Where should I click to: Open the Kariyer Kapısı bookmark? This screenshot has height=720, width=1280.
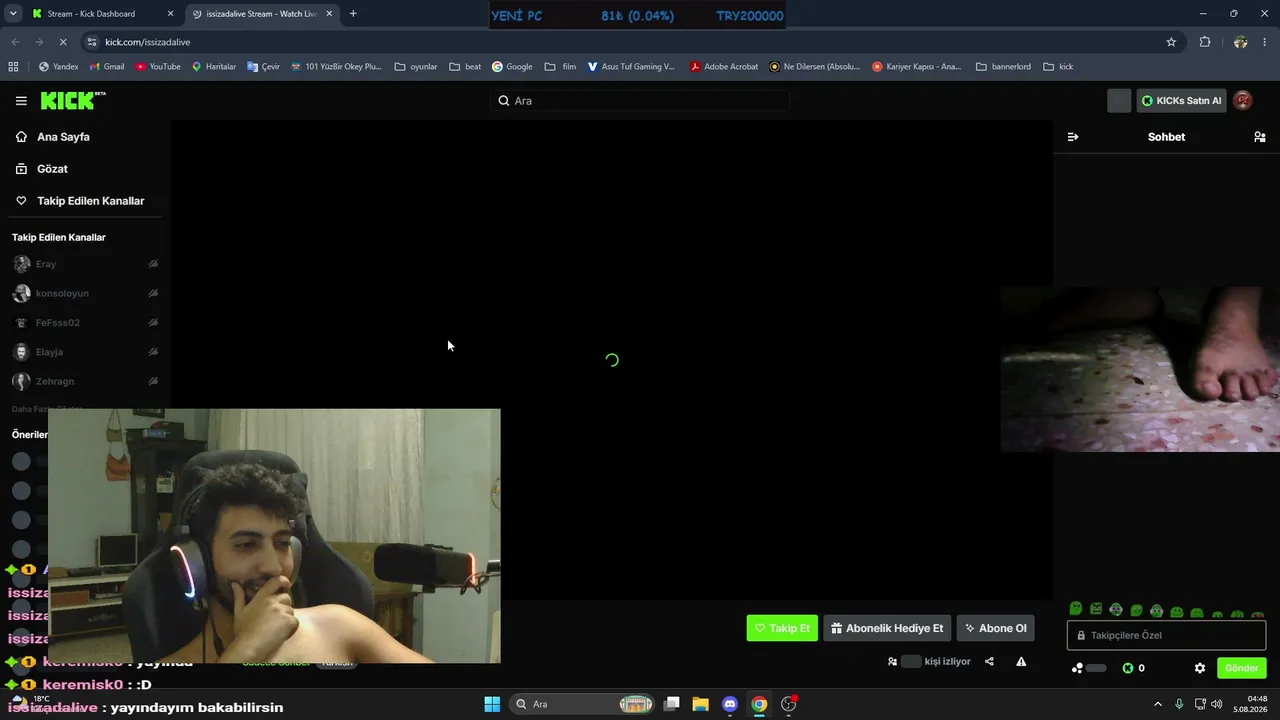click(916, 67)
